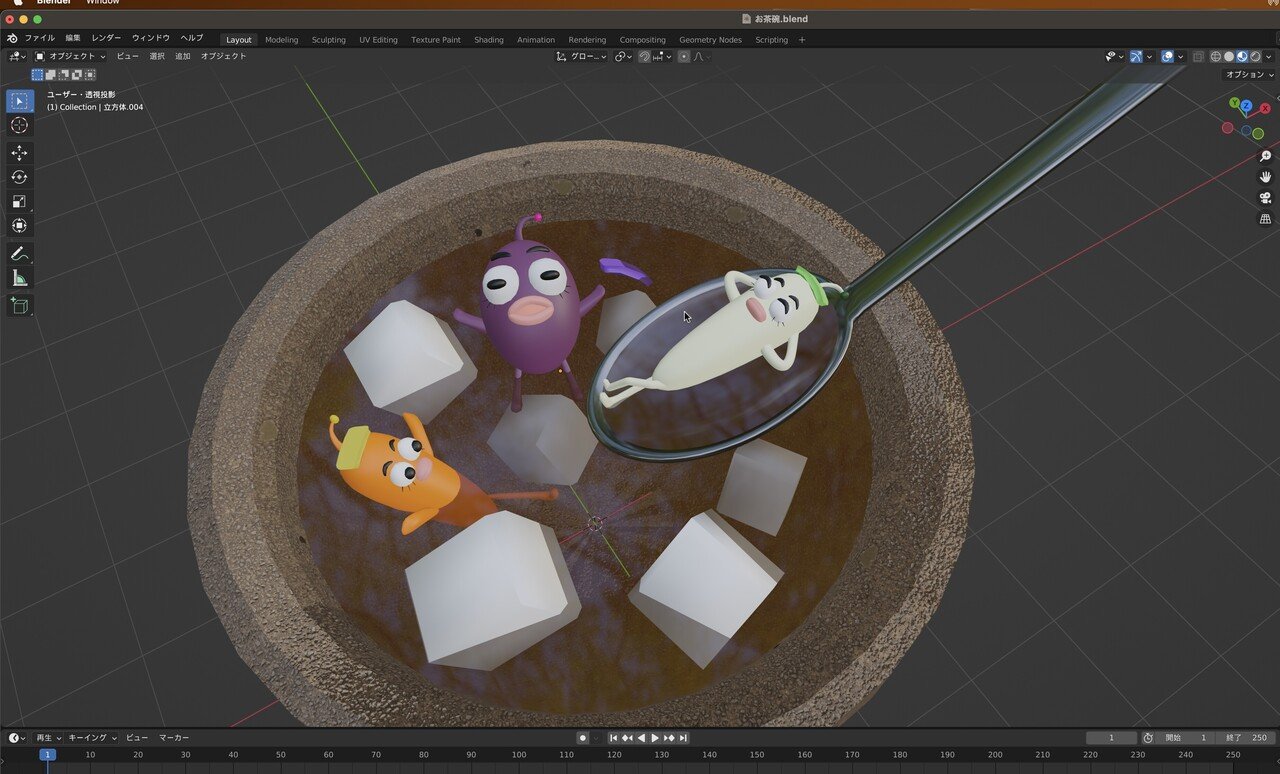
Task: Open the timeline キーイング dropdown
Action: [92, 738]
